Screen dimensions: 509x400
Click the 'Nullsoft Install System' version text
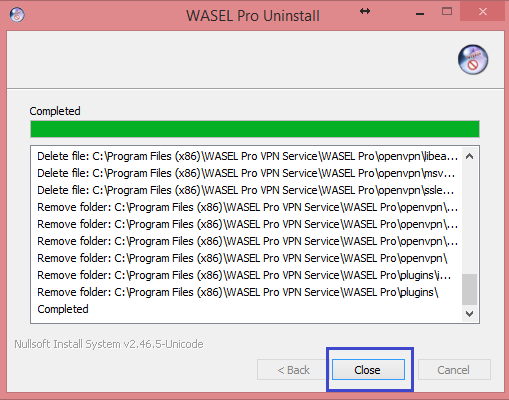tap(109, 344)
